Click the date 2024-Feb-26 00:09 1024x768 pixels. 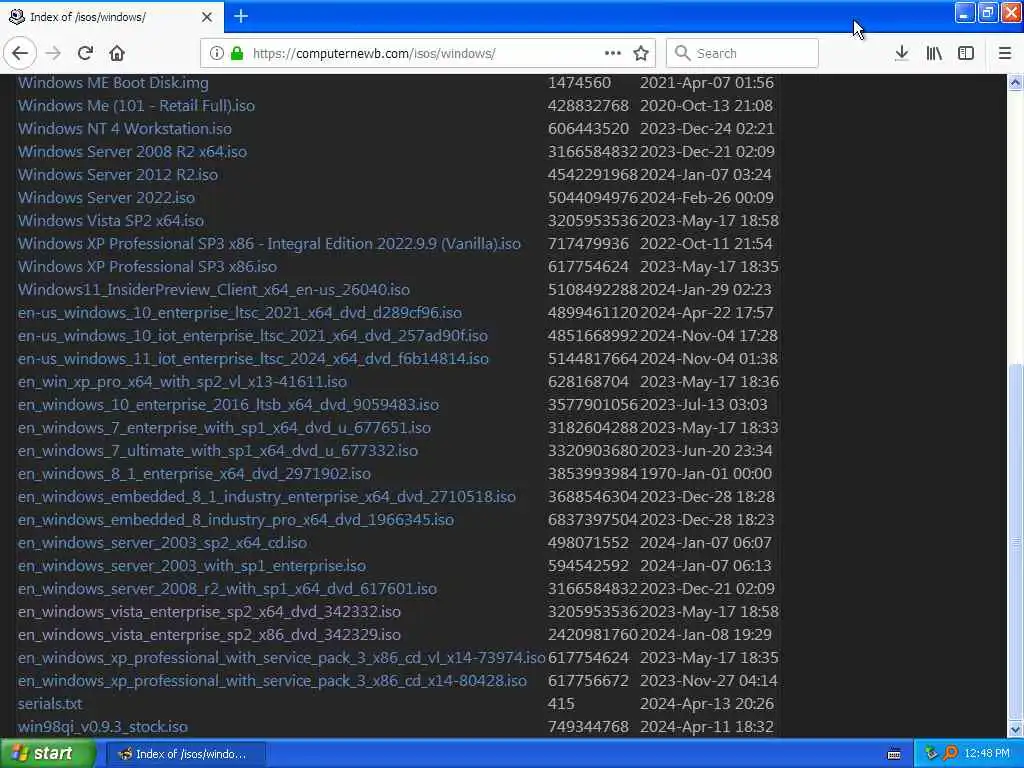[x=707, y=198]
